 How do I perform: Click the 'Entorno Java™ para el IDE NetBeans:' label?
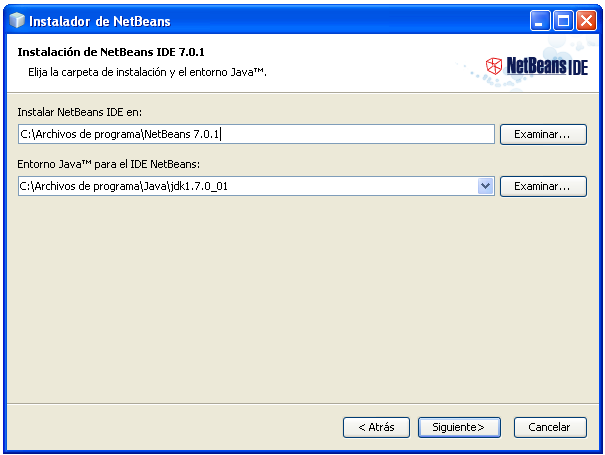[x=108, y=164]
